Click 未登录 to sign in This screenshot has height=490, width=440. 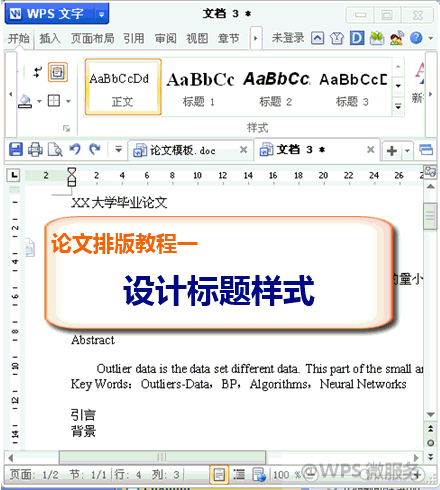288,38
